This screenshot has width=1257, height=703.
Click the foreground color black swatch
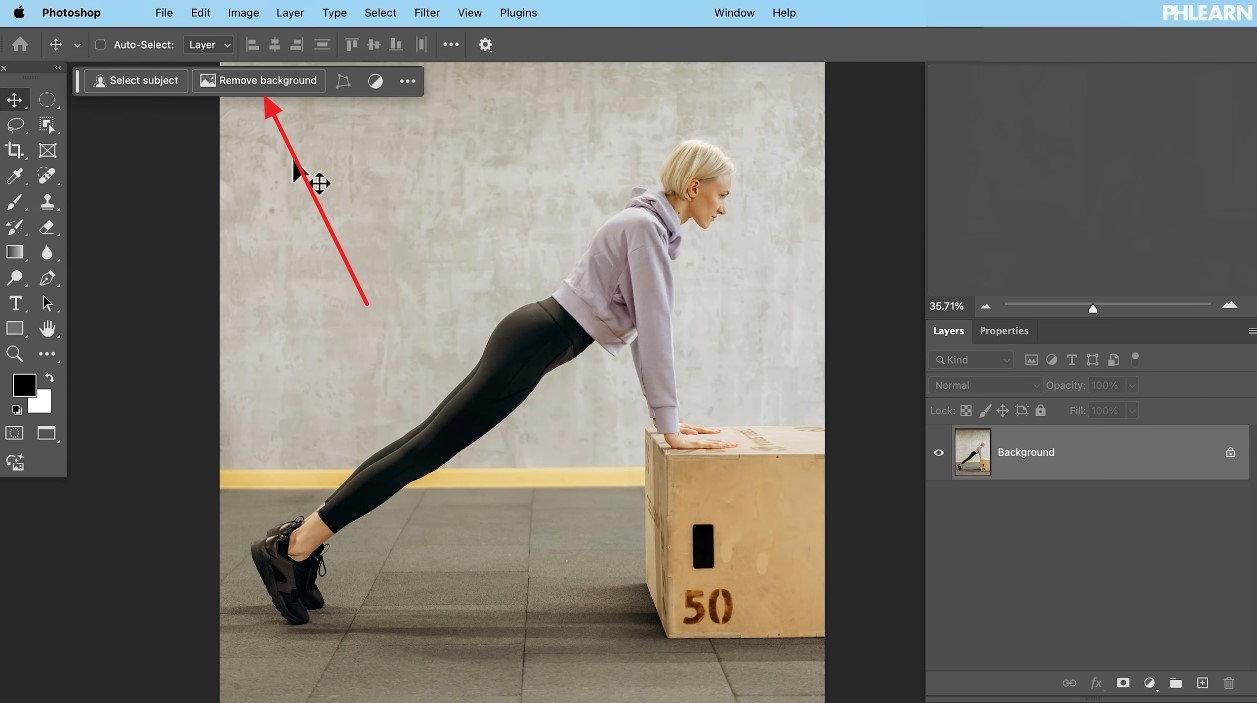tap(23, 385)
